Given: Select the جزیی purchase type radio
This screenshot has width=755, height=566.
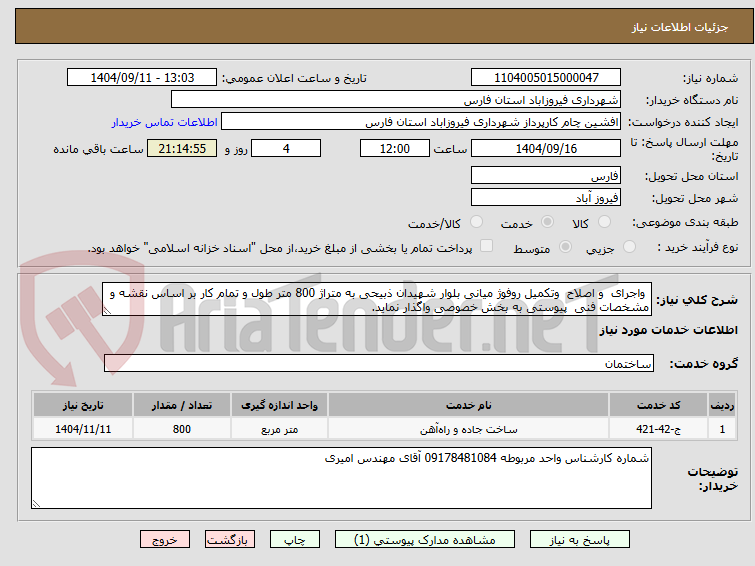Looking at the screenshot, I should [629, 247].
